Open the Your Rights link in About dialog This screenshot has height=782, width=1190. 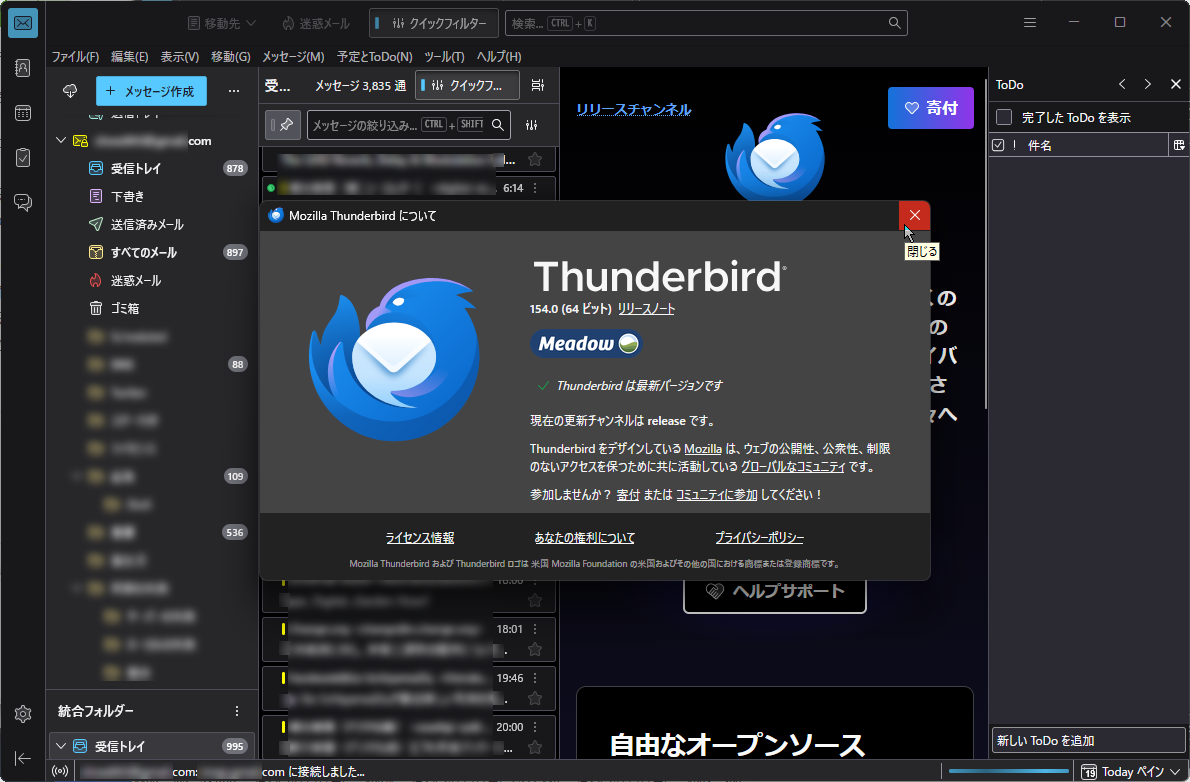[x=584, y=538]
